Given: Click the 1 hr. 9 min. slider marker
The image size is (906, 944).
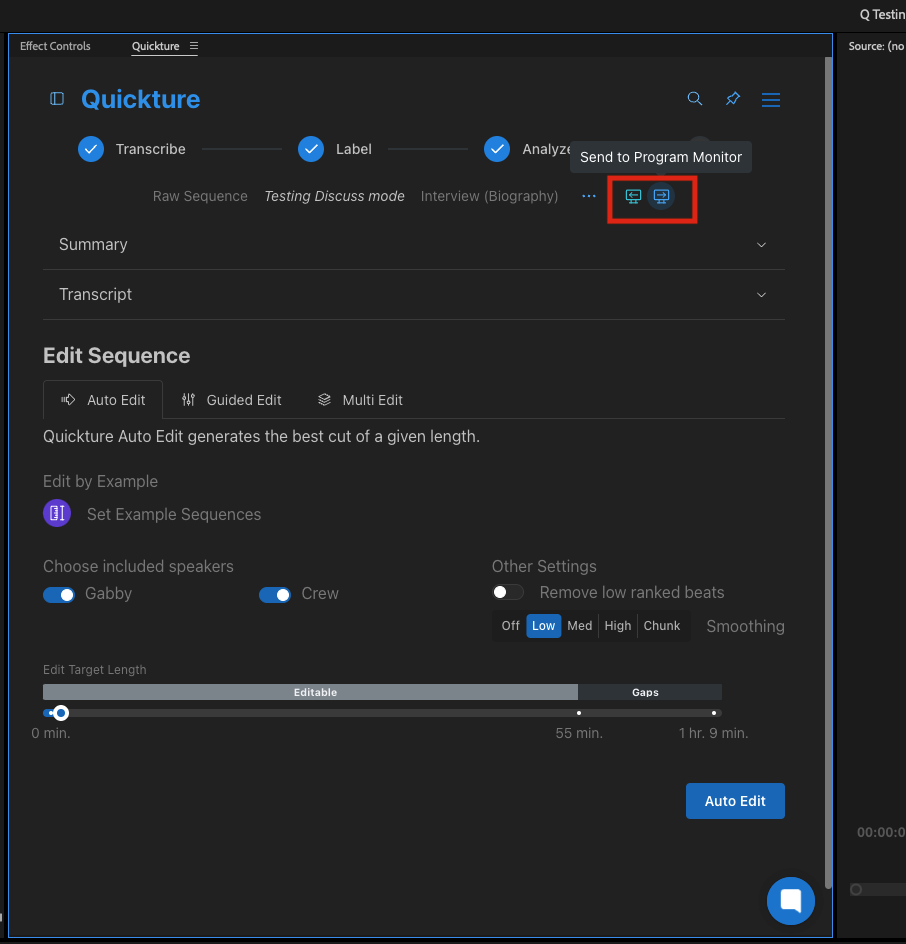Looking at the screenshot, I should [x=713, y=713].
